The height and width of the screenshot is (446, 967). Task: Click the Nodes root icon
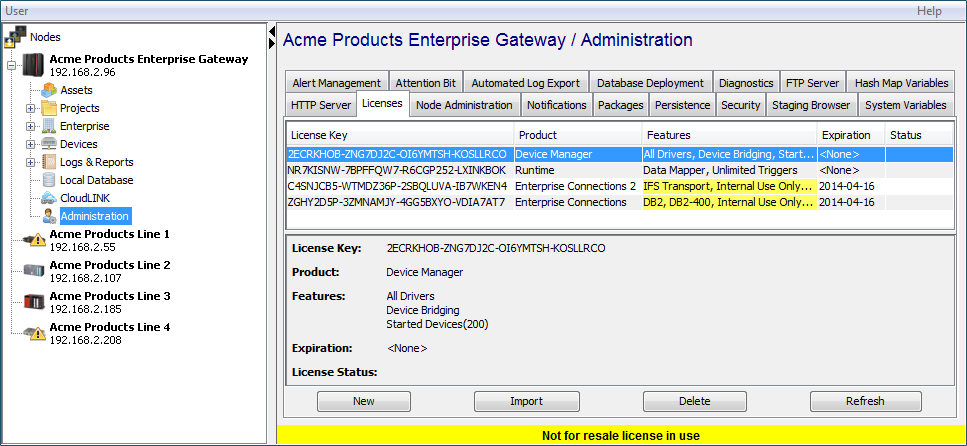[x=15, y=37]
